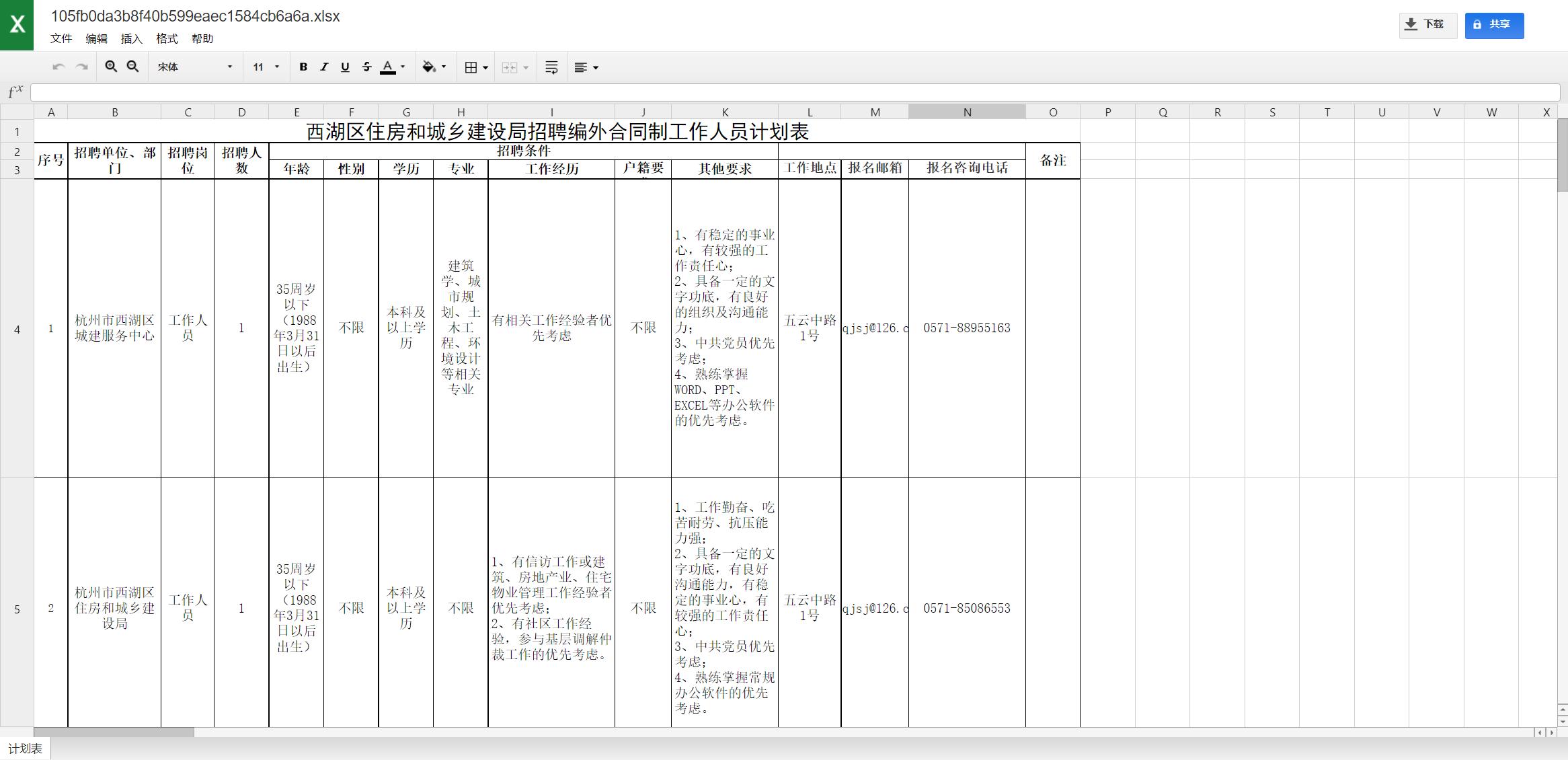Select the Zoom out icon
Screen dimensions: 1568x760
click(x=132, y=67)
